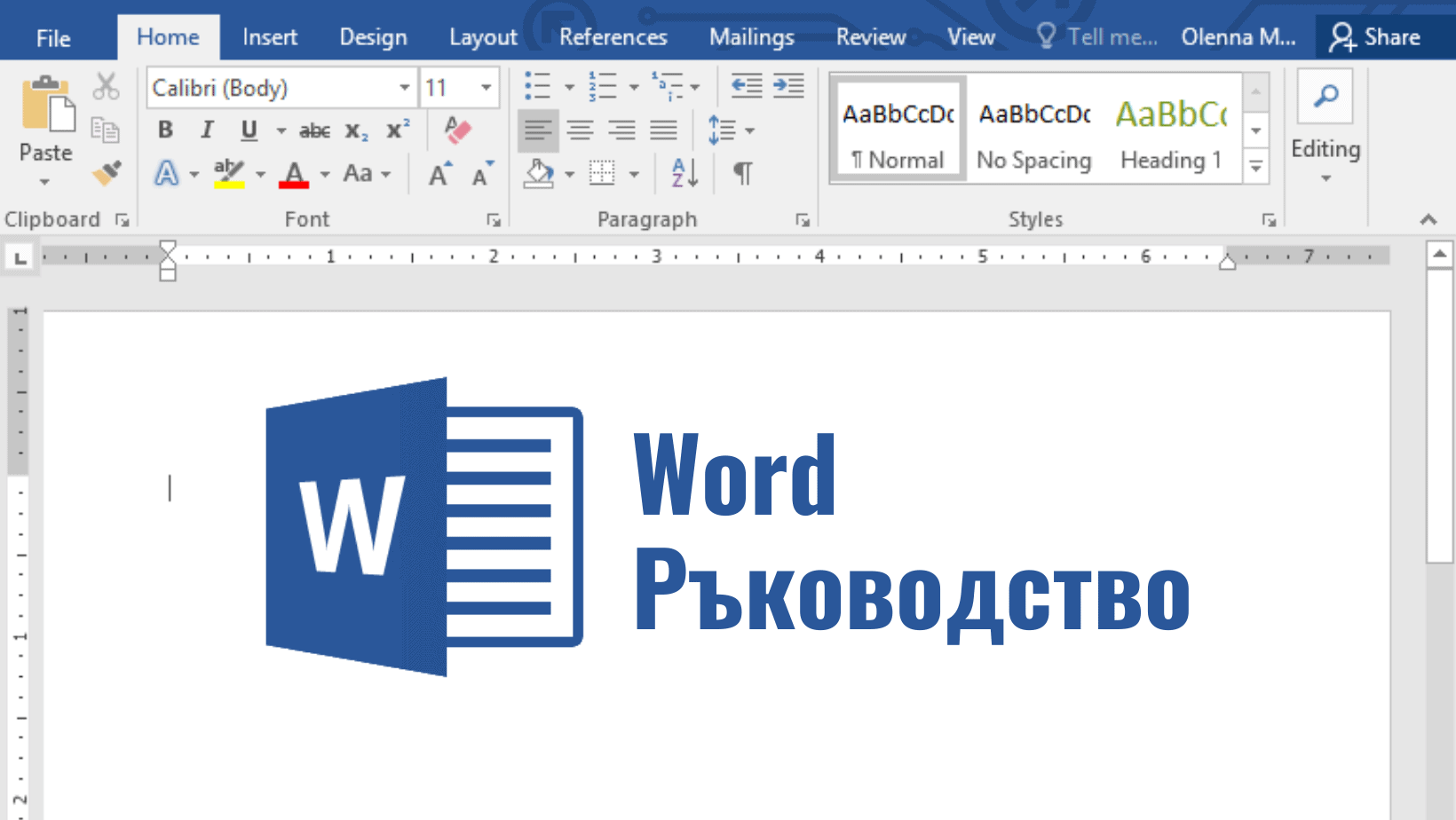Image resolution: width=1456 pixels, height=820 pixels.
Task: Apply the Heading 1 style
Action: 1172,130
